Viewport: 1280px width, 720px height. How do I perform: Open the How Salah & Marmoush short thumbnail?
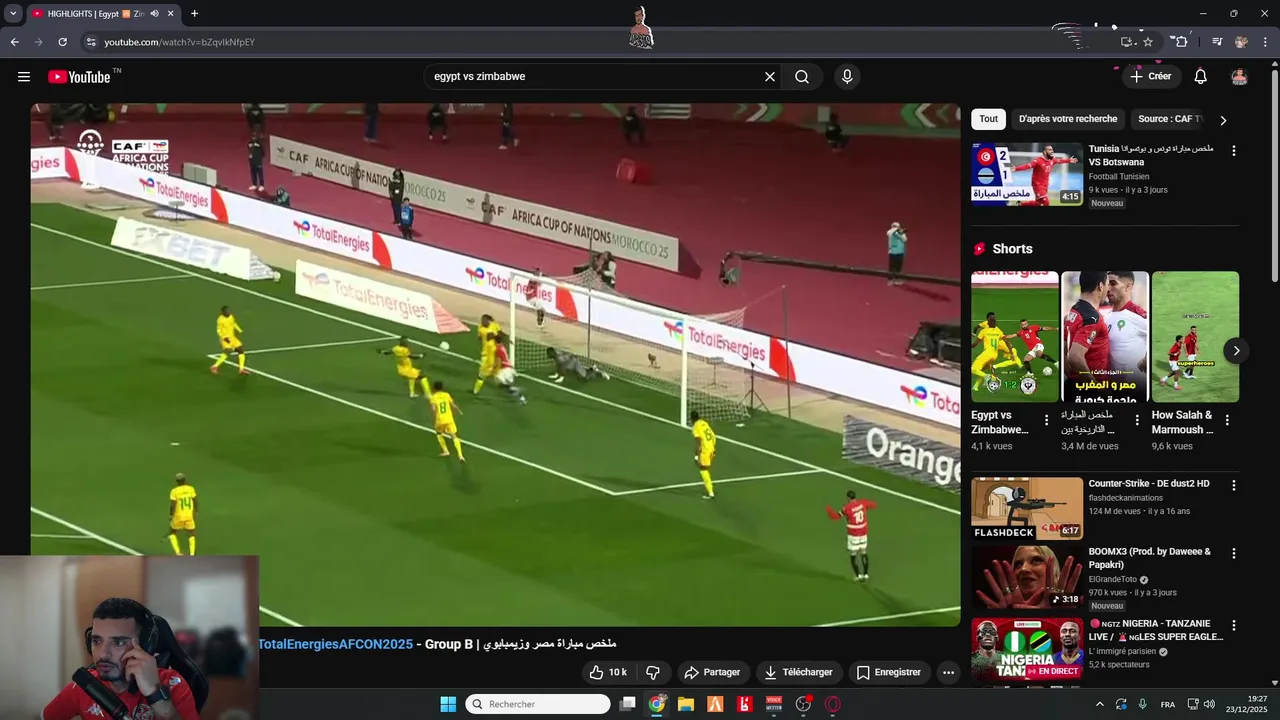tap(1195, 336)
